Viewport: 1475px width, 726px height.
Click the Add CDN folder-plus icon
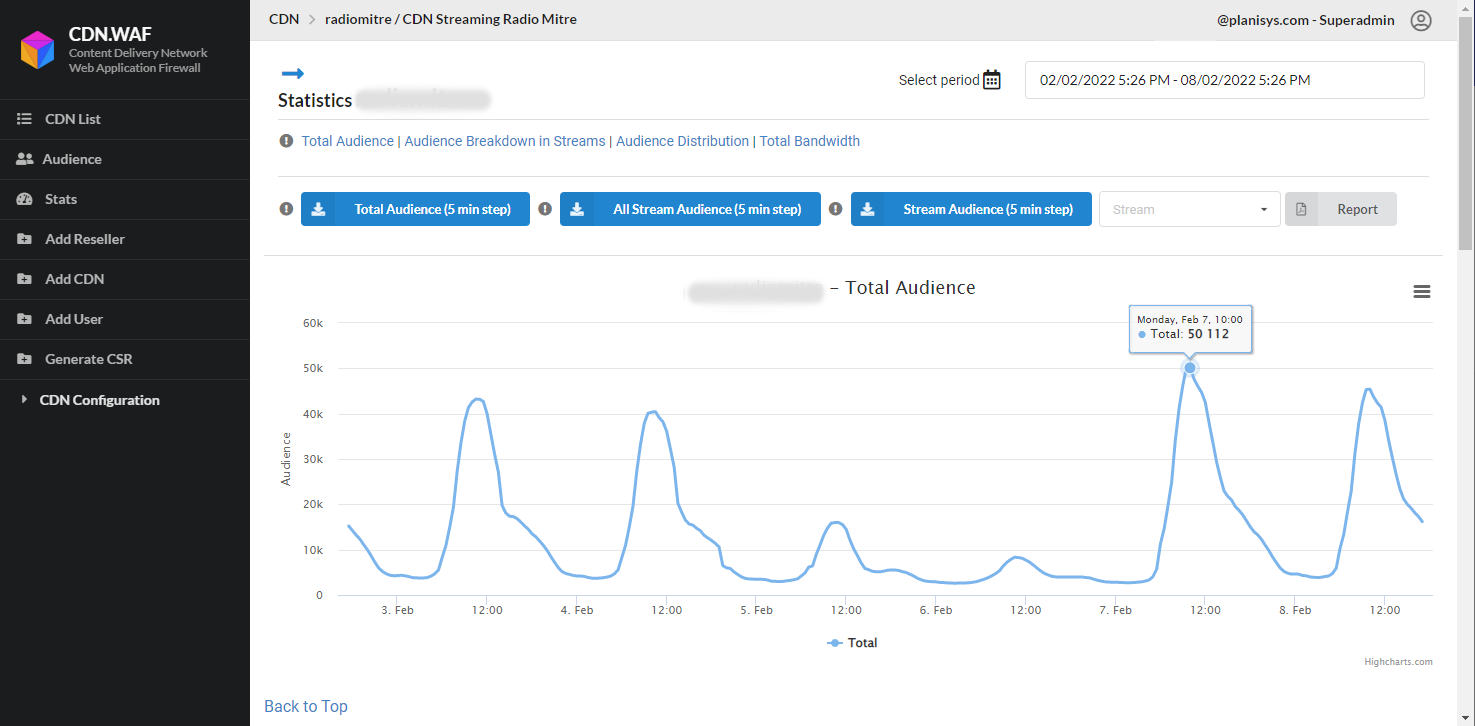click(25, 279)
